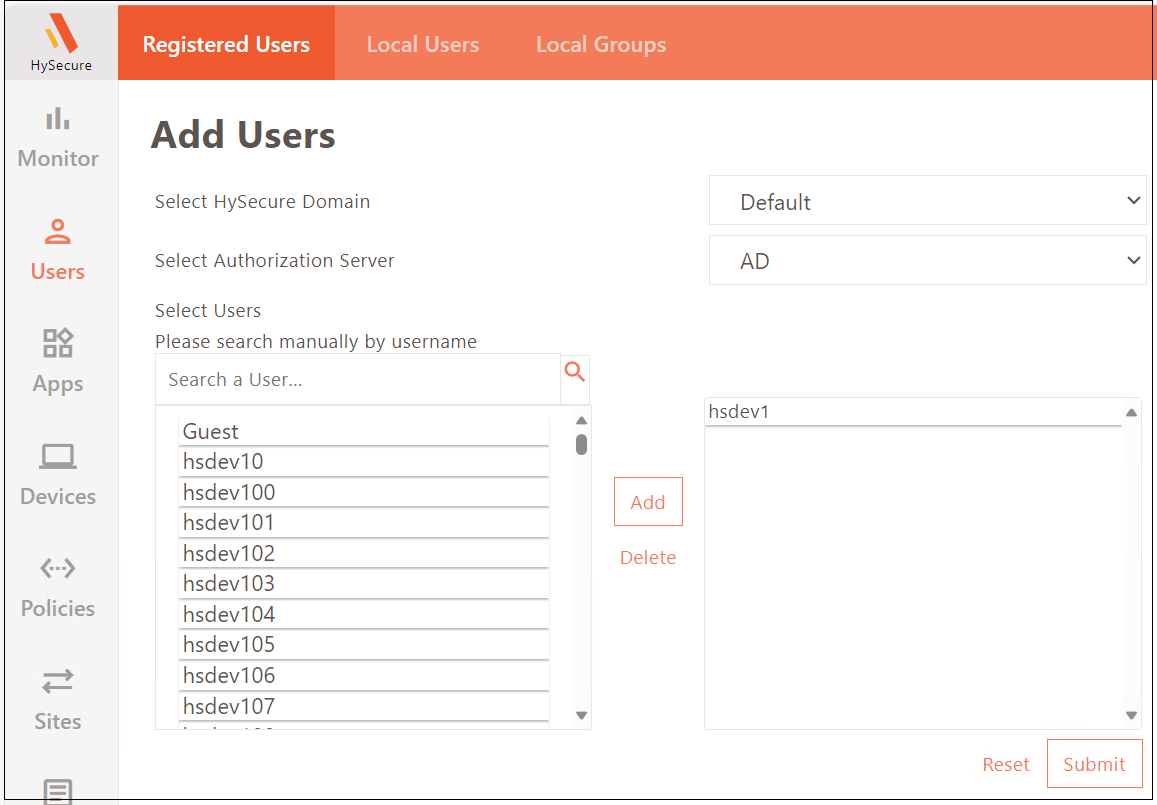The height and width of the screenshot is (805, 1157).
Task: Open the Monitor section in sidebar
Action: [58, 137]
